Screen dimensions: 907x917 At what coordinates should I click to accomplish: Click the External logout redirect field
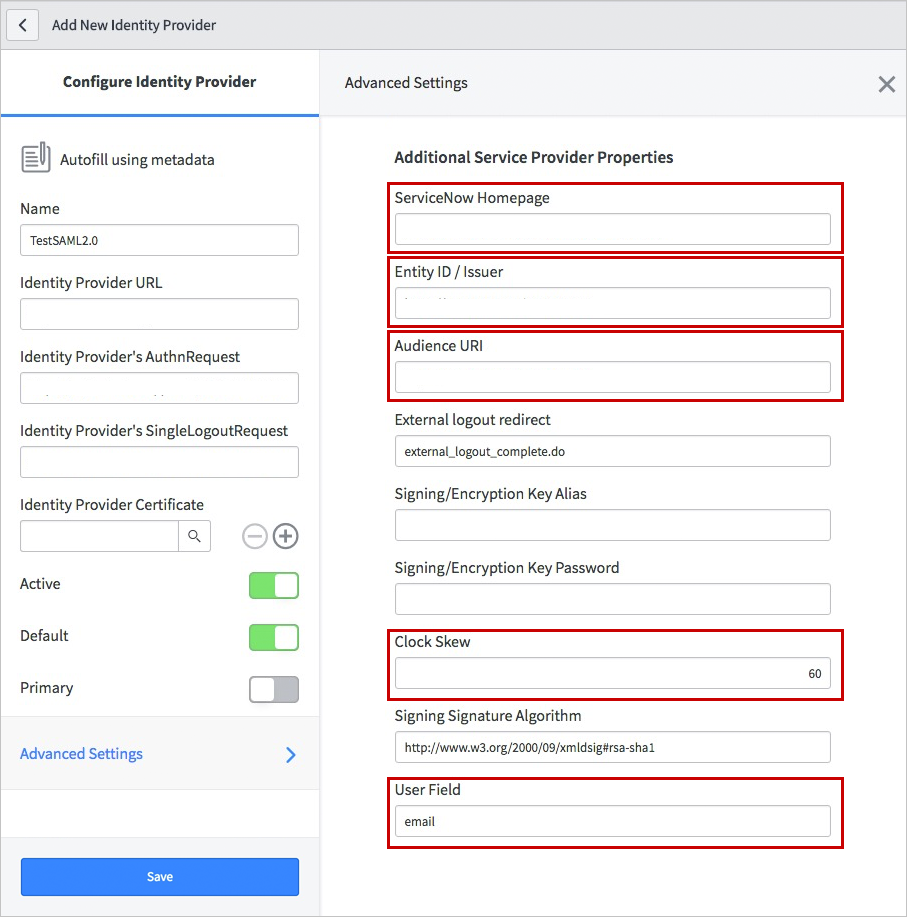(612, 451)
